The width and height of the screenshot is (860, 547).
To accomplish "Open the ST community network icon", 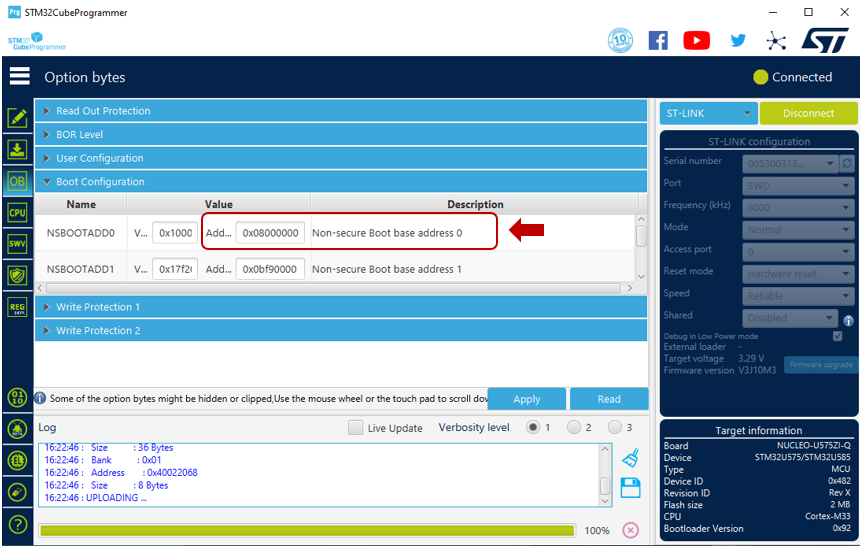I will coord(776,41).
